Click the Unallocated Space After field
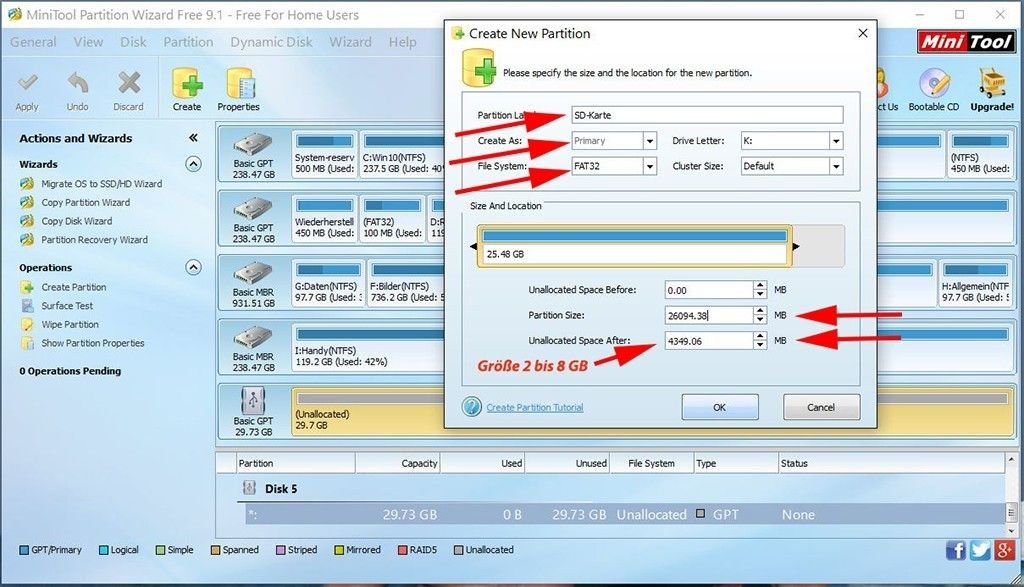This screenshot has height=587, width=1024. click(709, 341)
